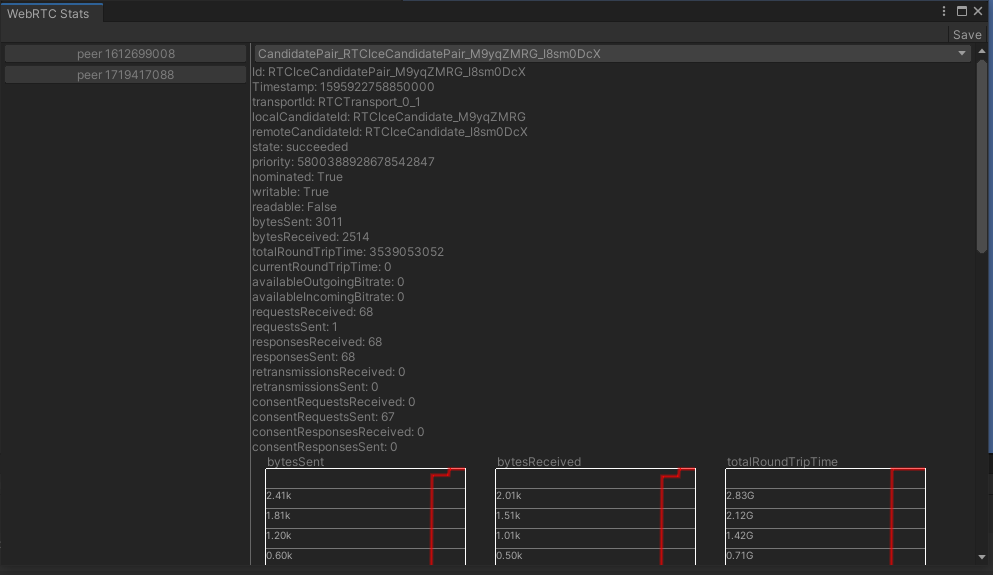Viewport: 993px width, 575px height.
Task: Click the vertical scrollbar up arrow
Action: coord(982,51)
